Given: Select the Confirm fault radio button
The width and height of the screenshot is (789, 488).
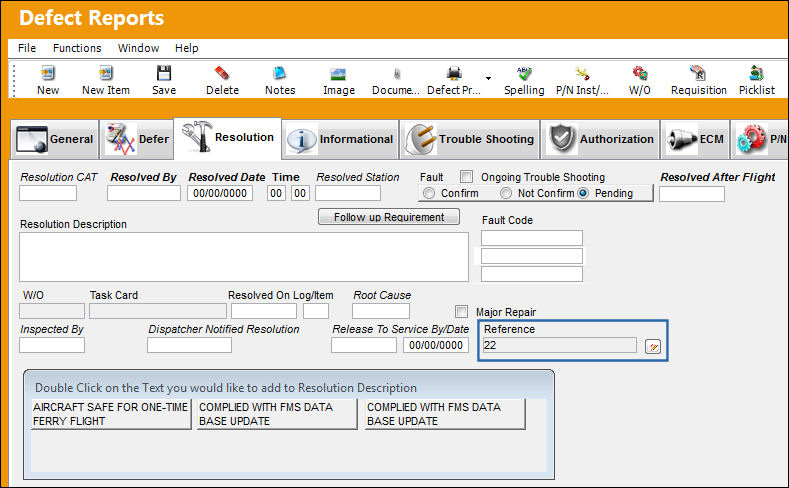Looking at the screenshot, I should point(429,193).
